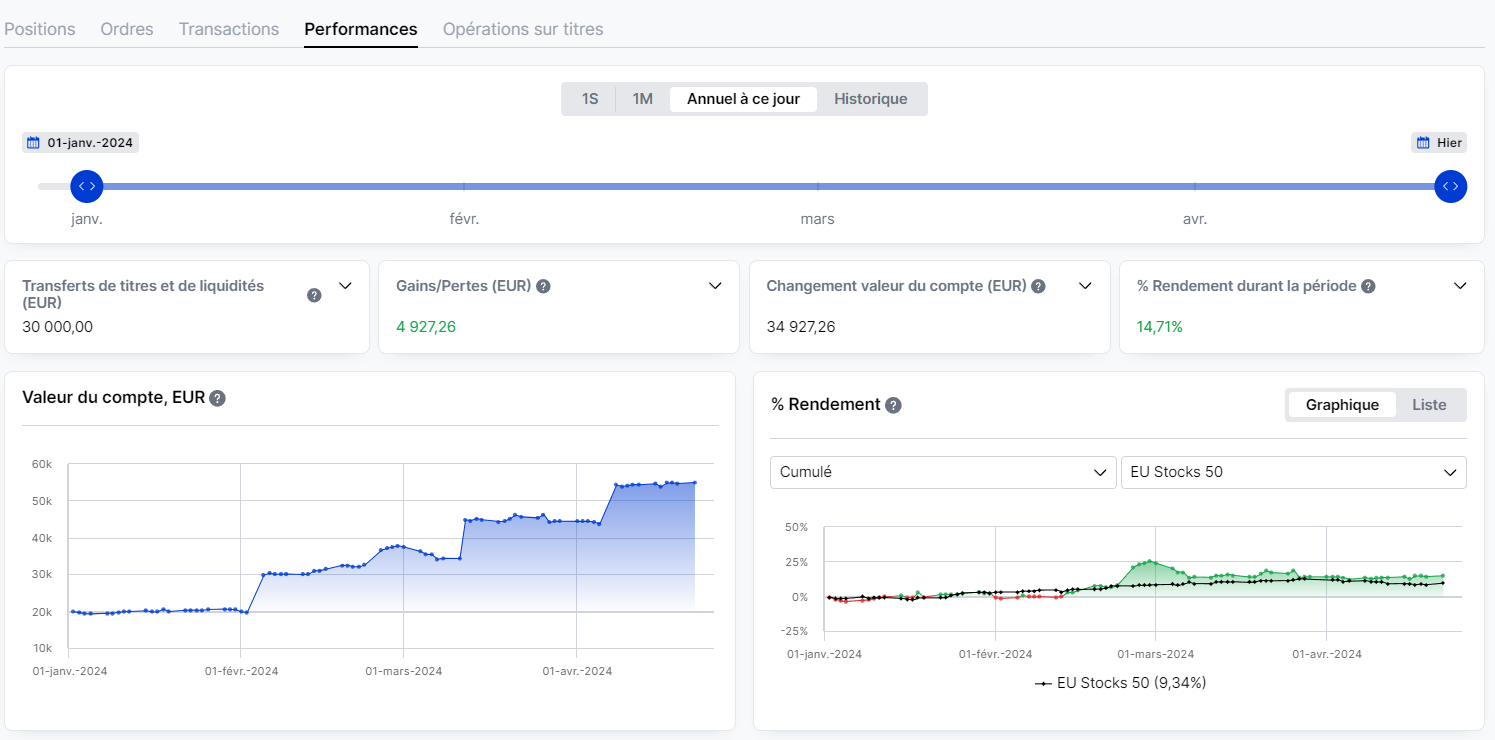Click 01-févr.-2024 label on account value chart
Viewport: 1495px width, 740px height.
(242, 671)
